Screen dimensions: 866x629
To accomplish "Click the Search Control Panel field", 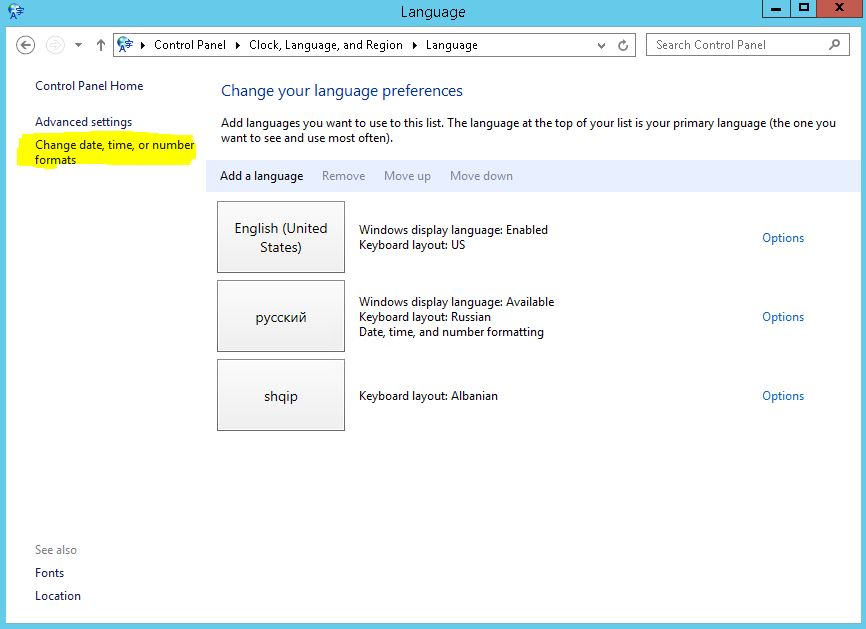I will tap(748, 45).
